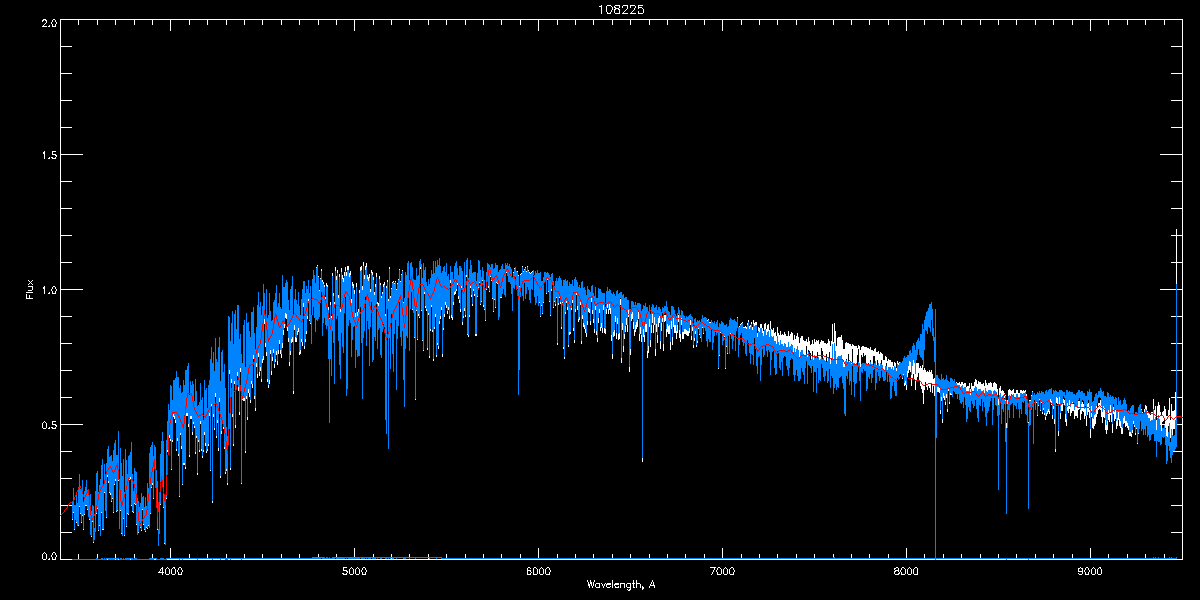Click the 1.0 y-axis tick label
Image resolution: width=1200 pixels, height=600 pixels.
[x=46, y=290]
